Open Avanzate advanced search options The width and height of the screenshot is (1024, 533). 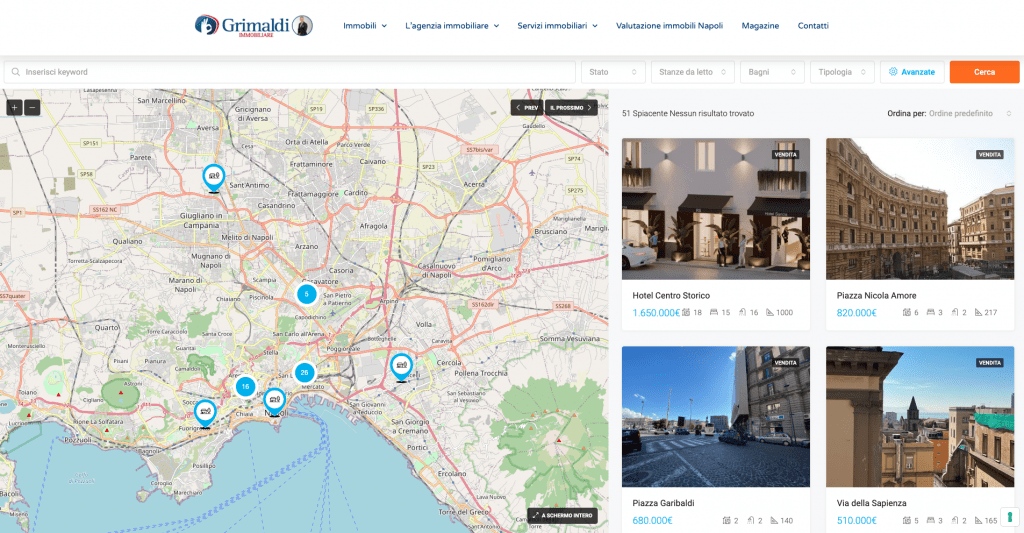click(912, 72)
